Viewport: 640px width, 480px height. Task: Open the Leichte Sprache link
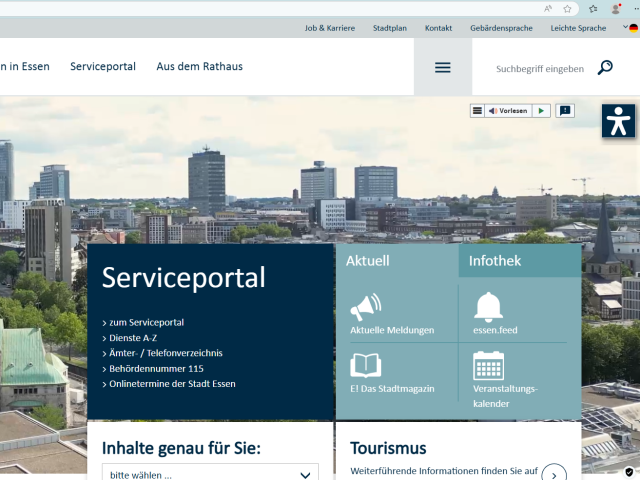(x=578, y=28)
